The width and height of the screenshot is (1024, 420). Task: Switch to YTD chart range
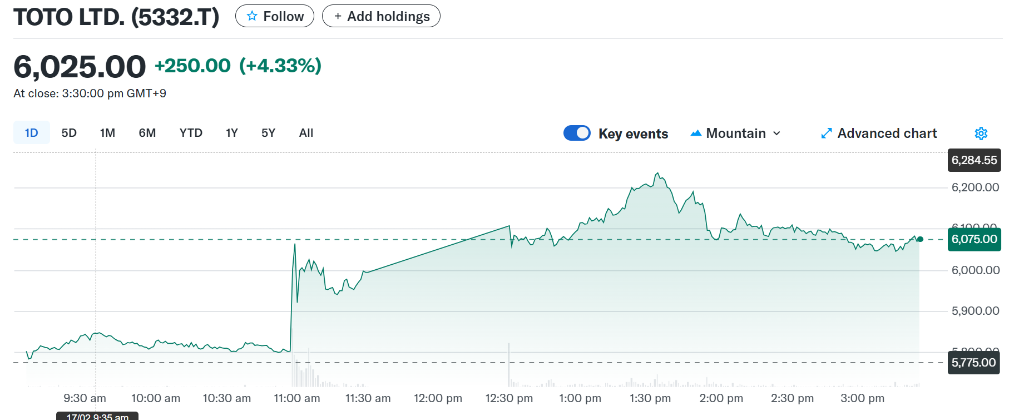click(191, 132)
